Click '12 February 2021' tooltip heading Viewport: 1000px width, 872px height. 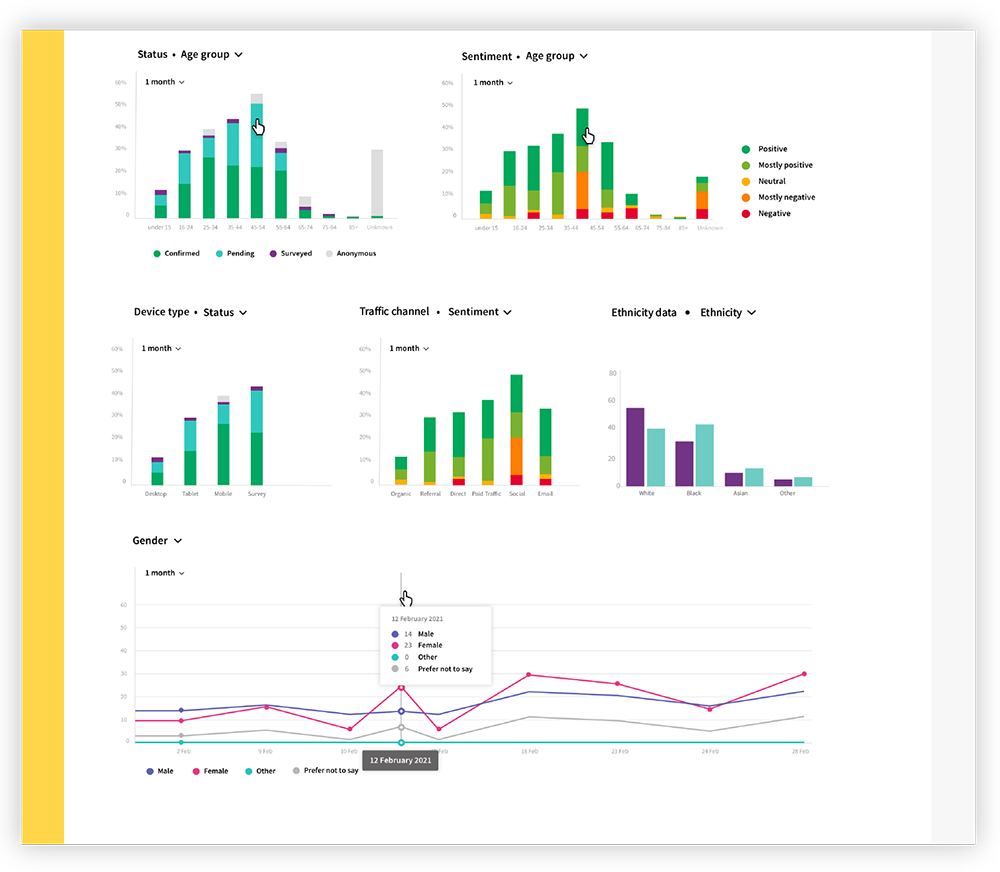point(417,619)
